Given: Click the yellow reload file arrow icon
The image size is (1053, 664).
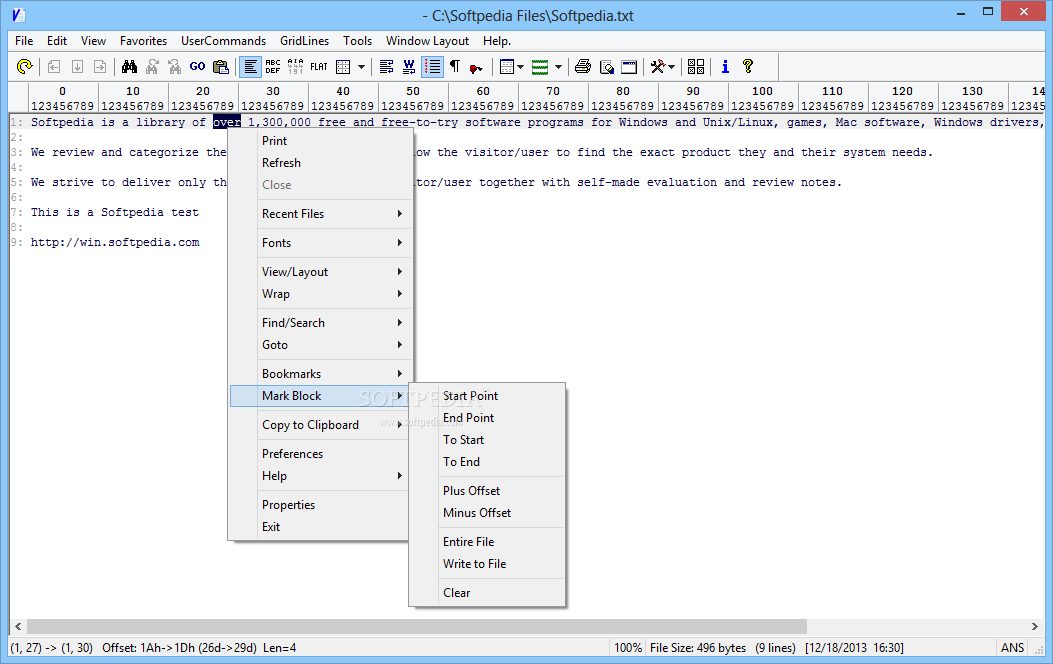Looking at the screenshot, I should tap(25, 66).
